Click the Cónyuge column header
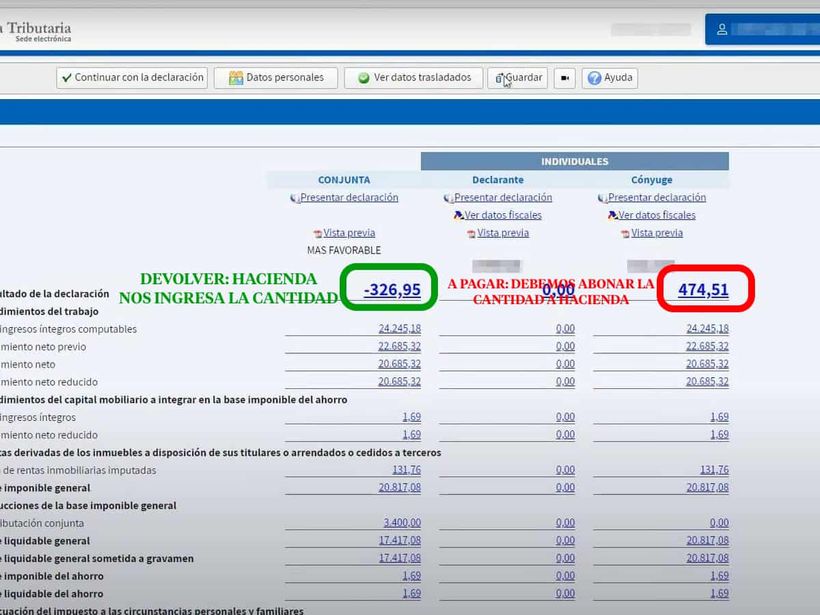Viewport: 820px width, 615px height. (652, 180)
